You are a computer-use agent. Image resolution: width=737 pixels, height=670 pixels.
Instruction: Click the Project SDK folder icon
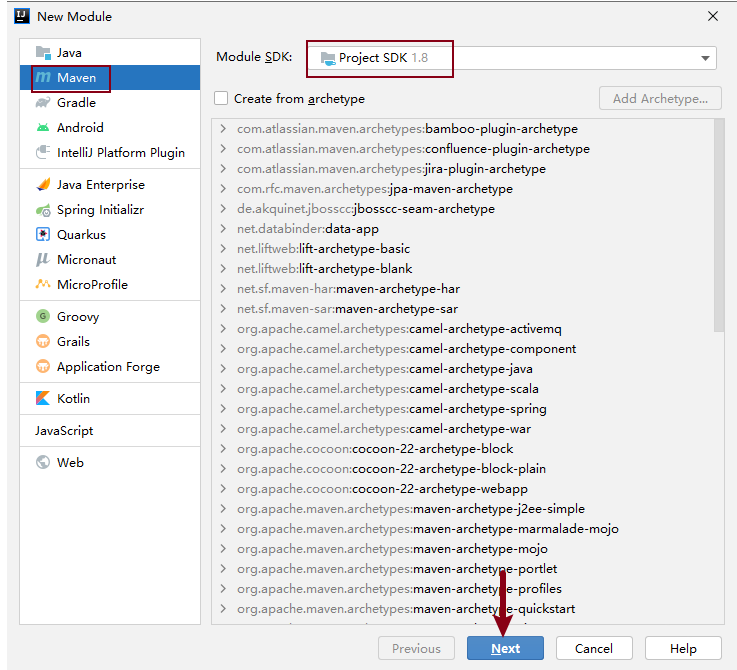pos(328,58)
